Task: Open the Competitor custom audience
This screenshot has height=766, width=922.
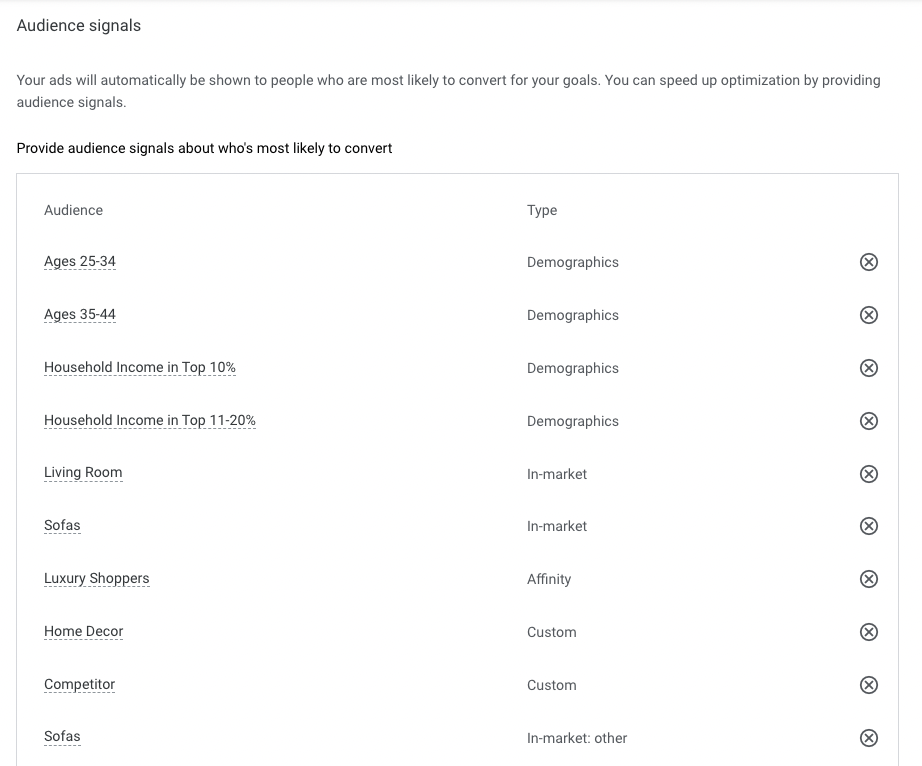Action: (x=79, y=684)
